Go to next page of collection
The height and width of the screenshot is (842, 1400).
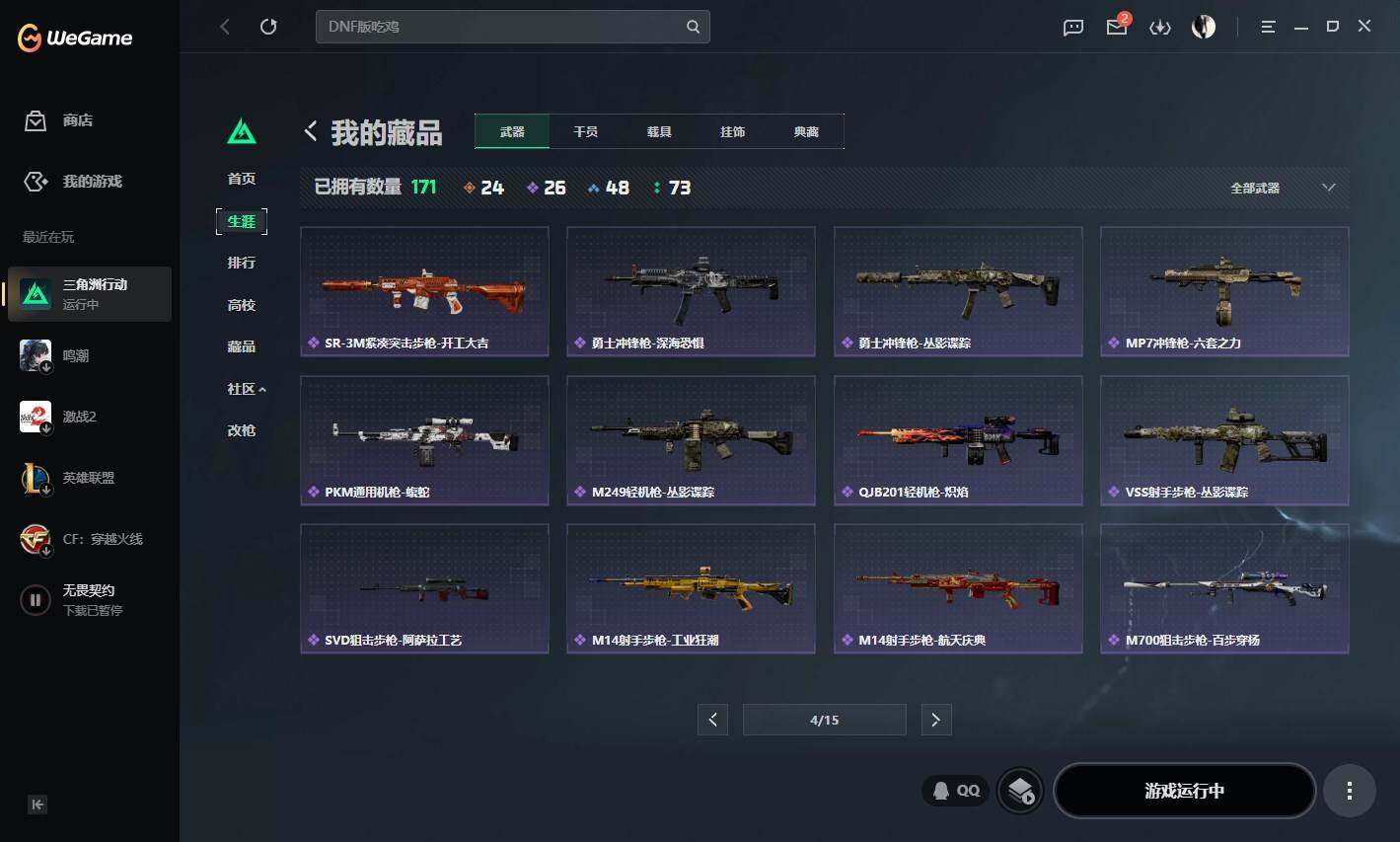tap(935, 720)
